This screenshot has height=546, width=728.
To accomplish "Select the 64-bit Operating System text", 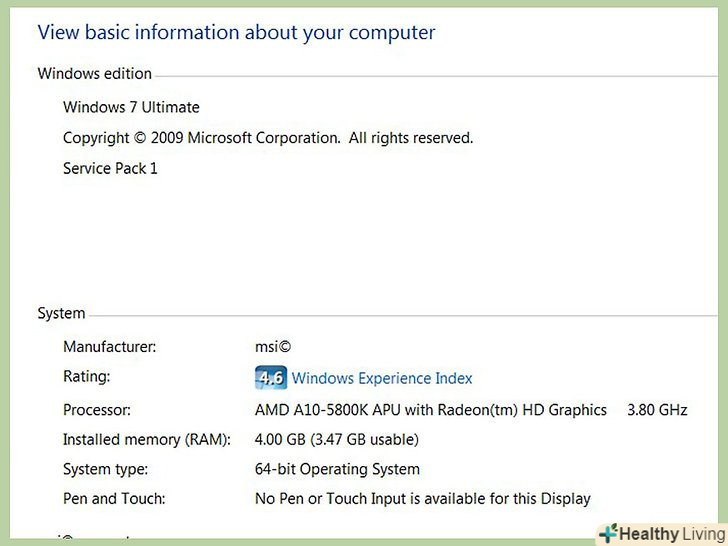I will coord(337,469).
